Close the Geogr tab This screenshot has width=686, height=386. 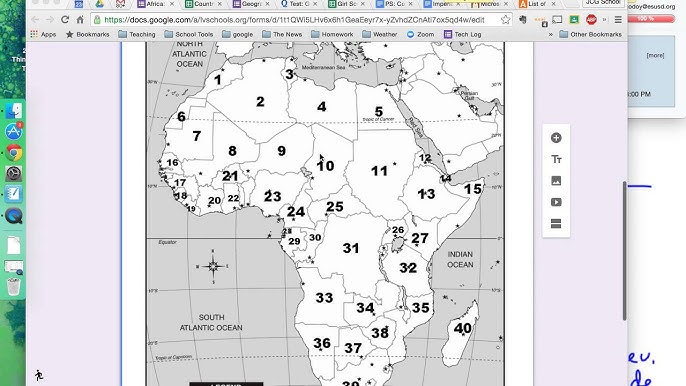coord(267,4)
